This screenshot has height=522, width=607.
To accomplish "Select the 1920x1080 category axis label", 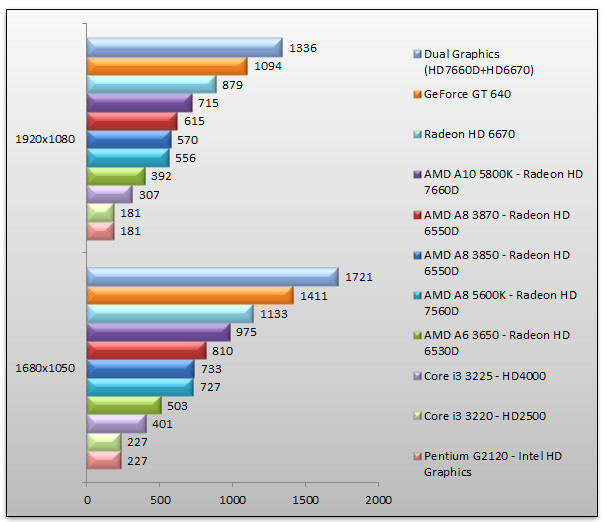I will point(45,139).
